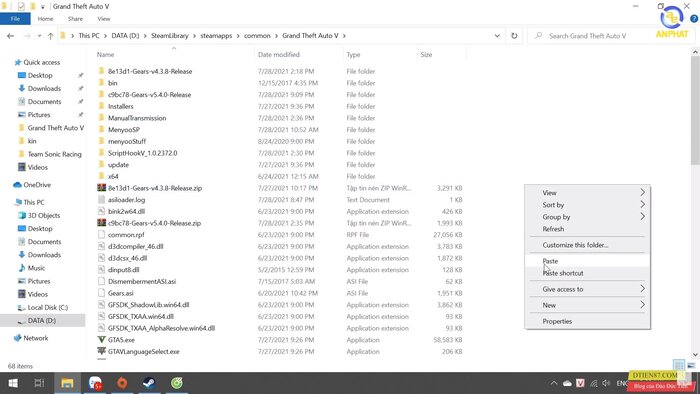Select the GTAVLanguageSelect.exe file icon
Viewport: 700px width, 394px height.
pyautogui.click(x=101, y=351)
